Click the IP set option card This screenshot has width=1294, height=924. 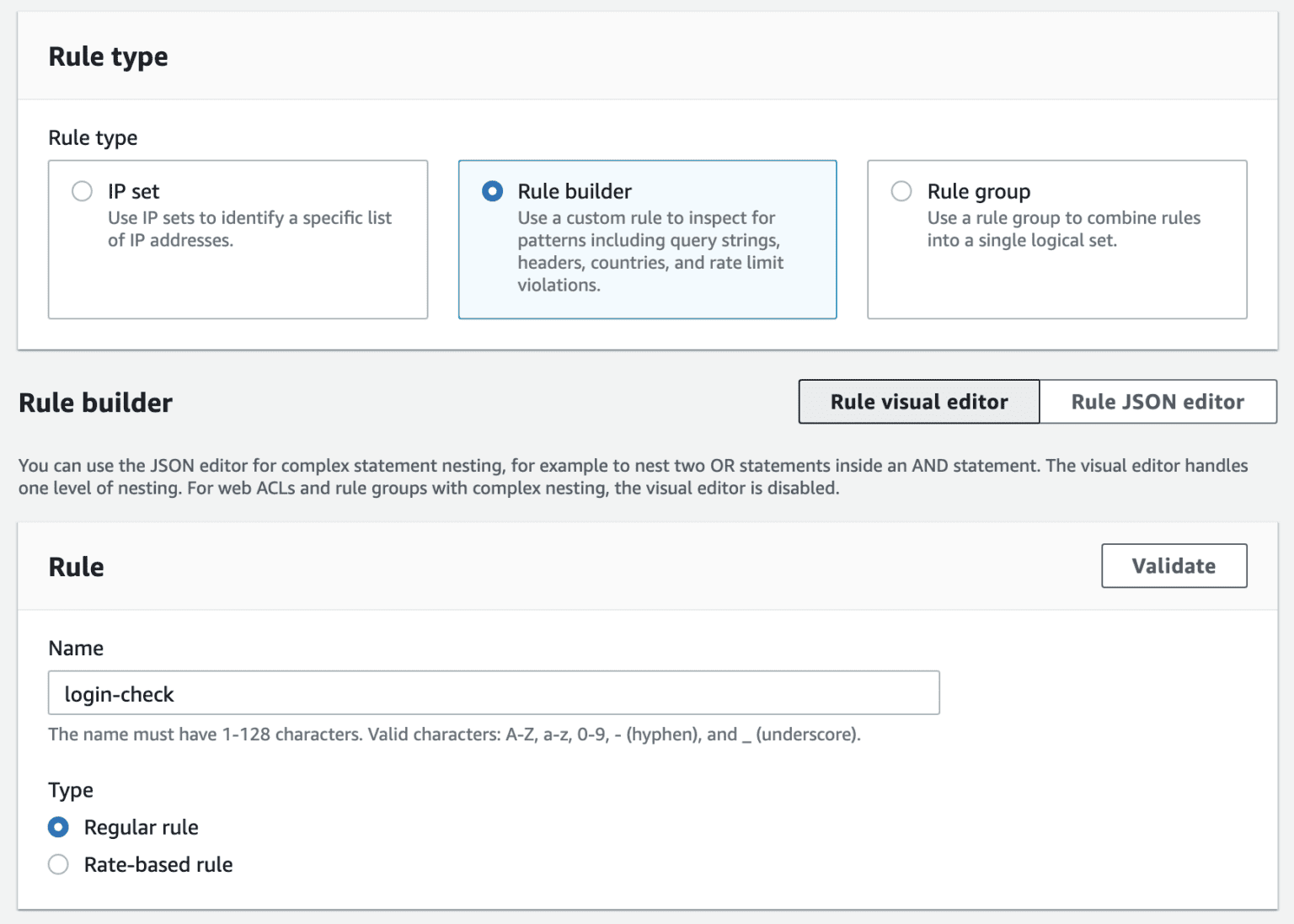(238, 239)
